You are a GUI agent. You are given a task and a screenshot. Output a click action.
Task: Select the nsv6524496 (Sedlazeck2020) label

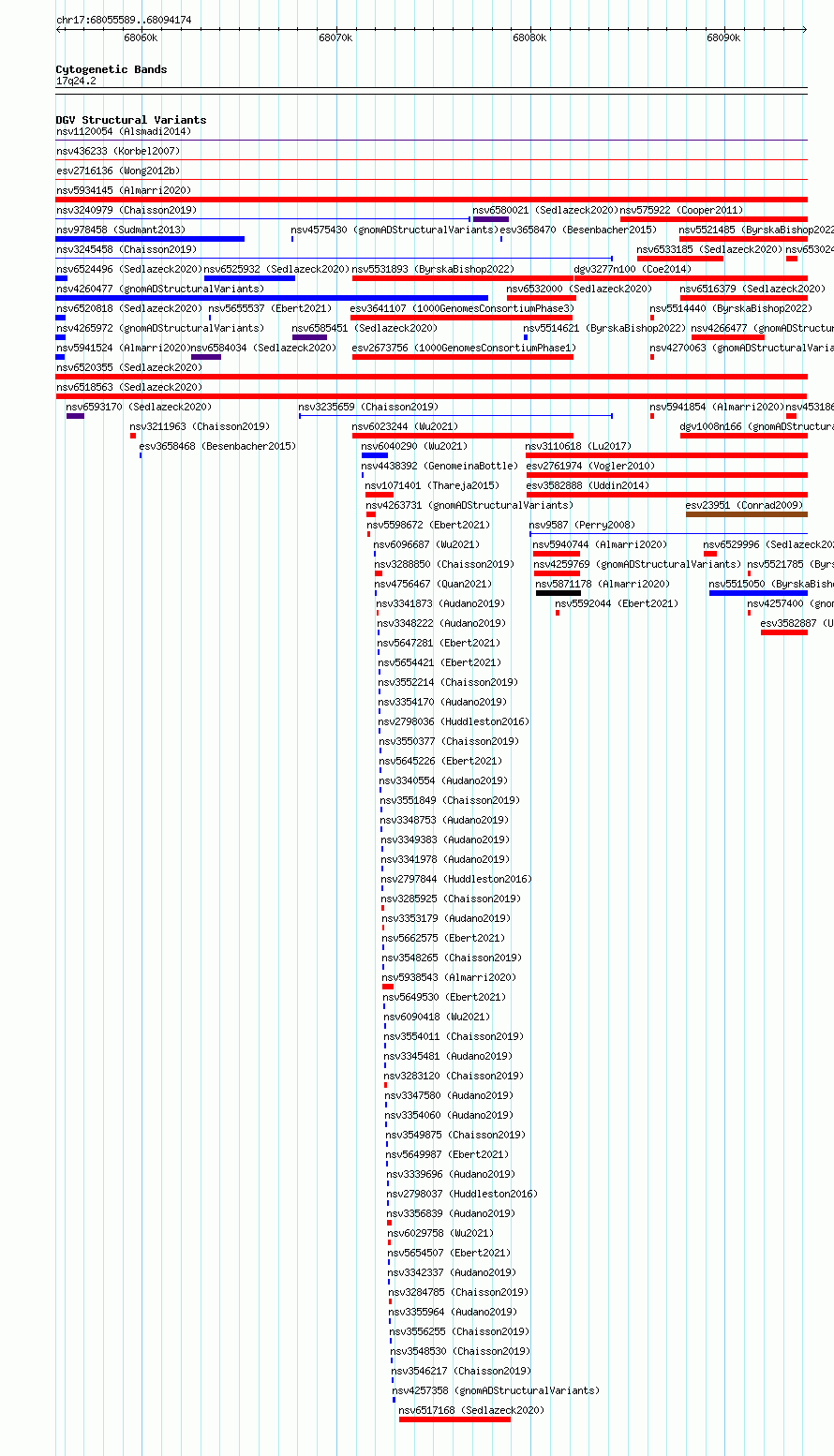[129, 269]
